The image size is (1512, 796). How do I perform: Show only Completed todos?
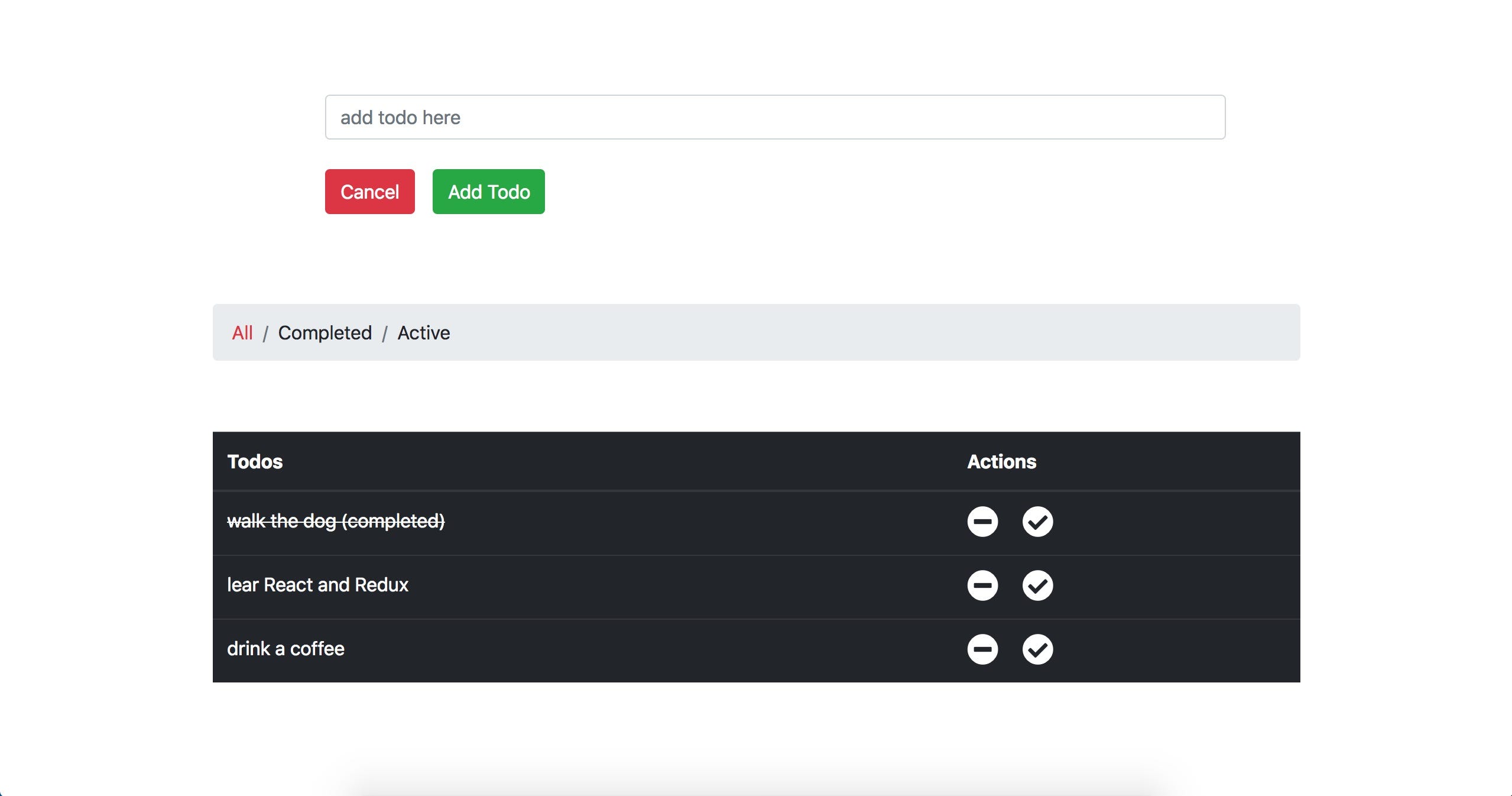[x=325, y=333]
